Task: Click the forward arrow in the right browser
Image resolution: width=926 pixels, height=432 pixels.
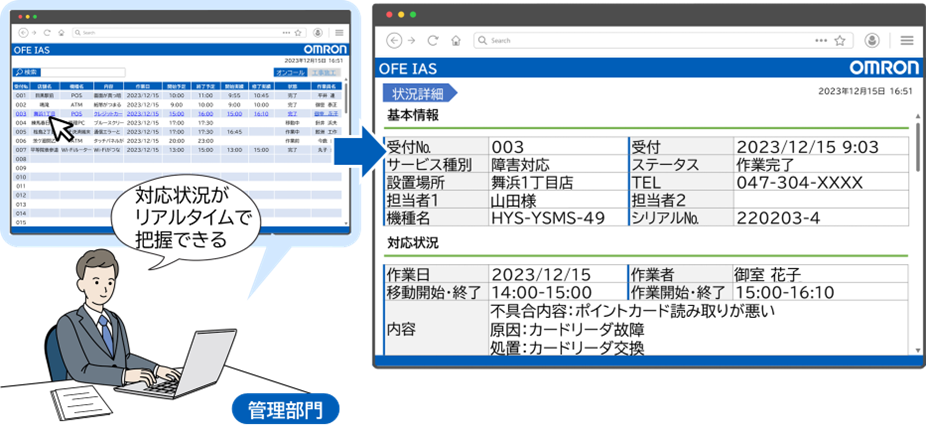Action: (x=412, y=41)
